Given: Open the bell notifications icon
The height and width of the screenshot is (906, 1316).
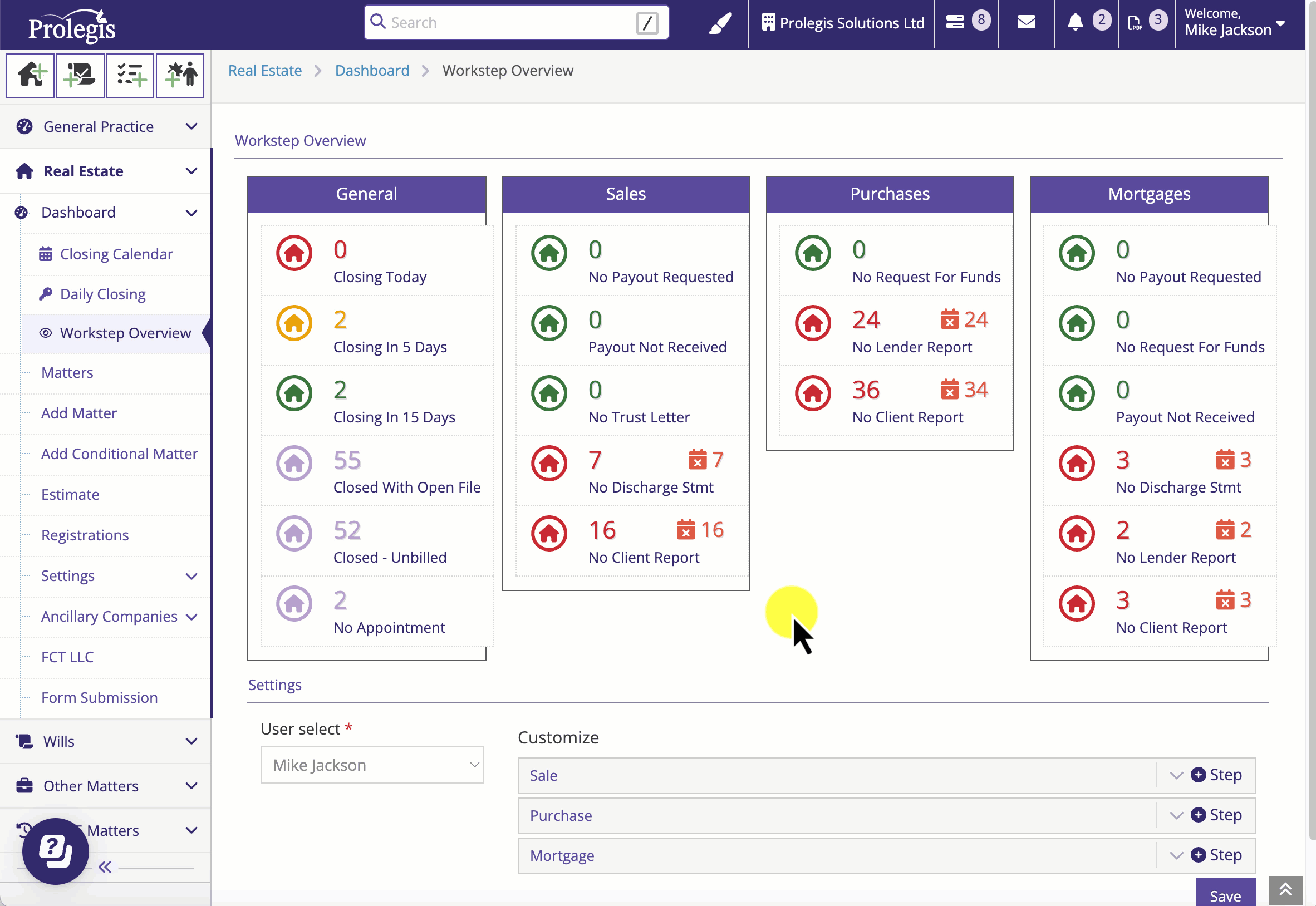Looking at the screenshot, I should pos(1075,23).
